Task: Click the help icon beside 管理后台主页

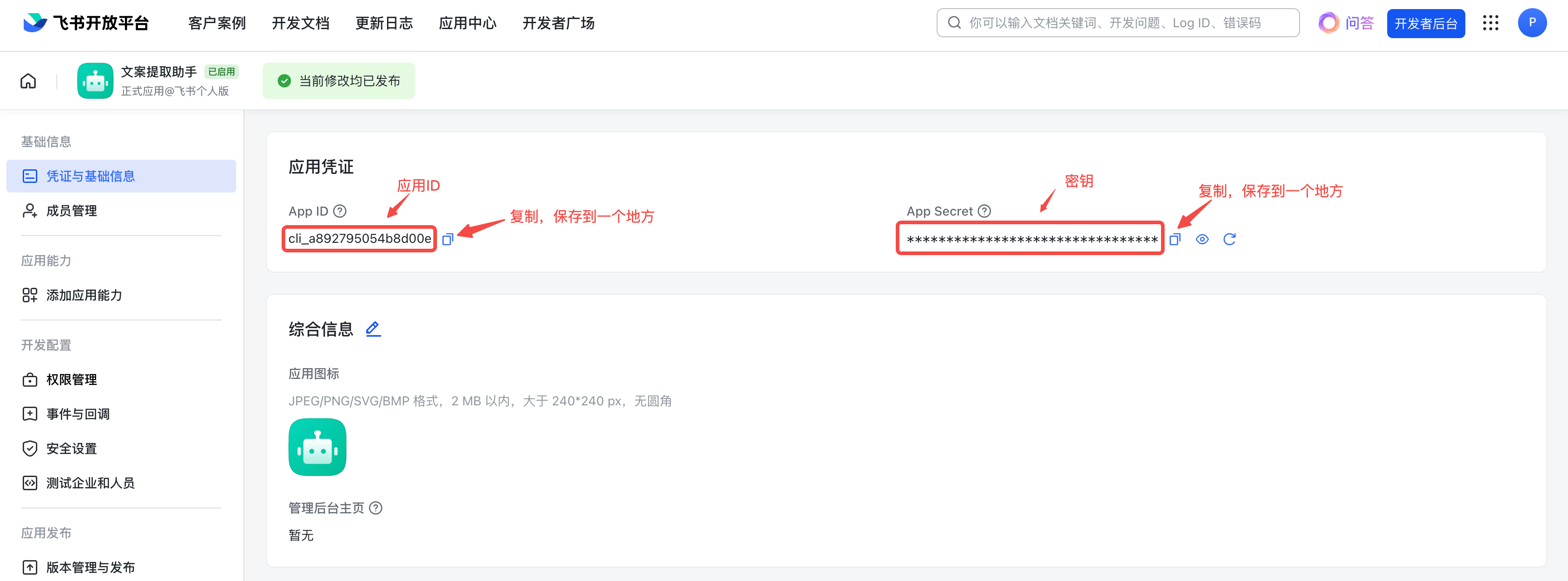Action: point(376,508)
